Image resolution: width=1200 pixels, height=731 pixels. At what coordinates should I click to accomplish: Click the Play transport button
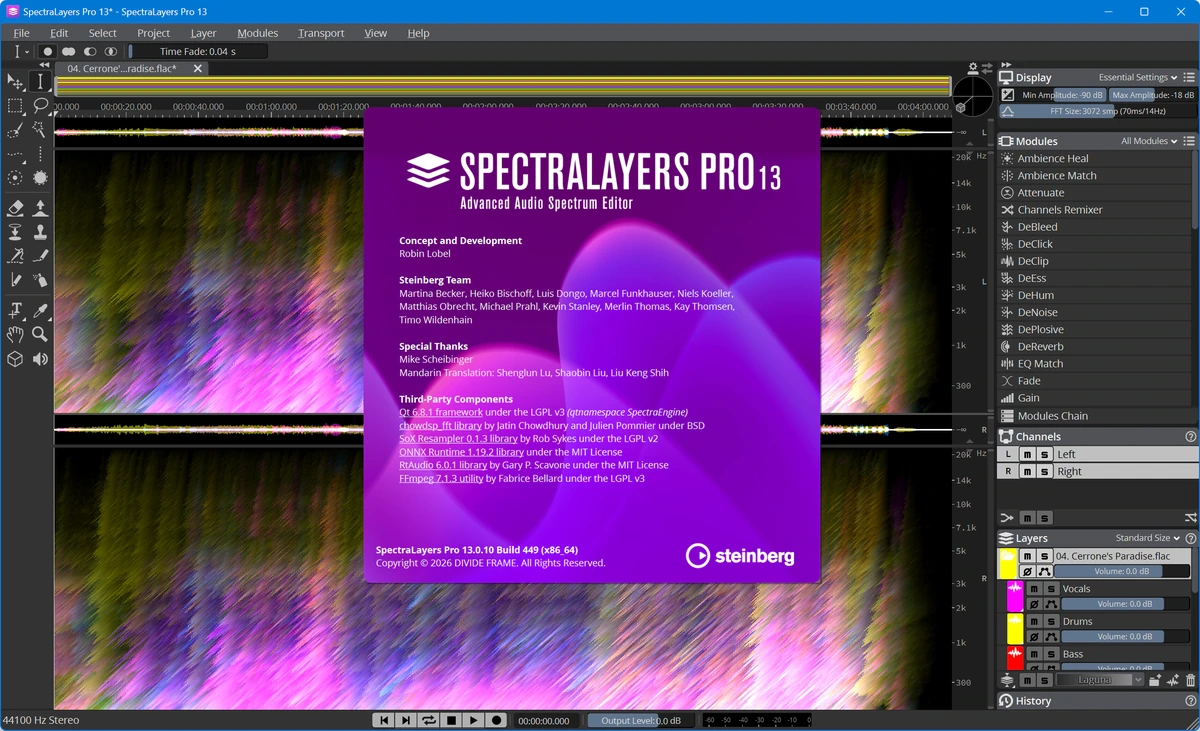(474, 720)
